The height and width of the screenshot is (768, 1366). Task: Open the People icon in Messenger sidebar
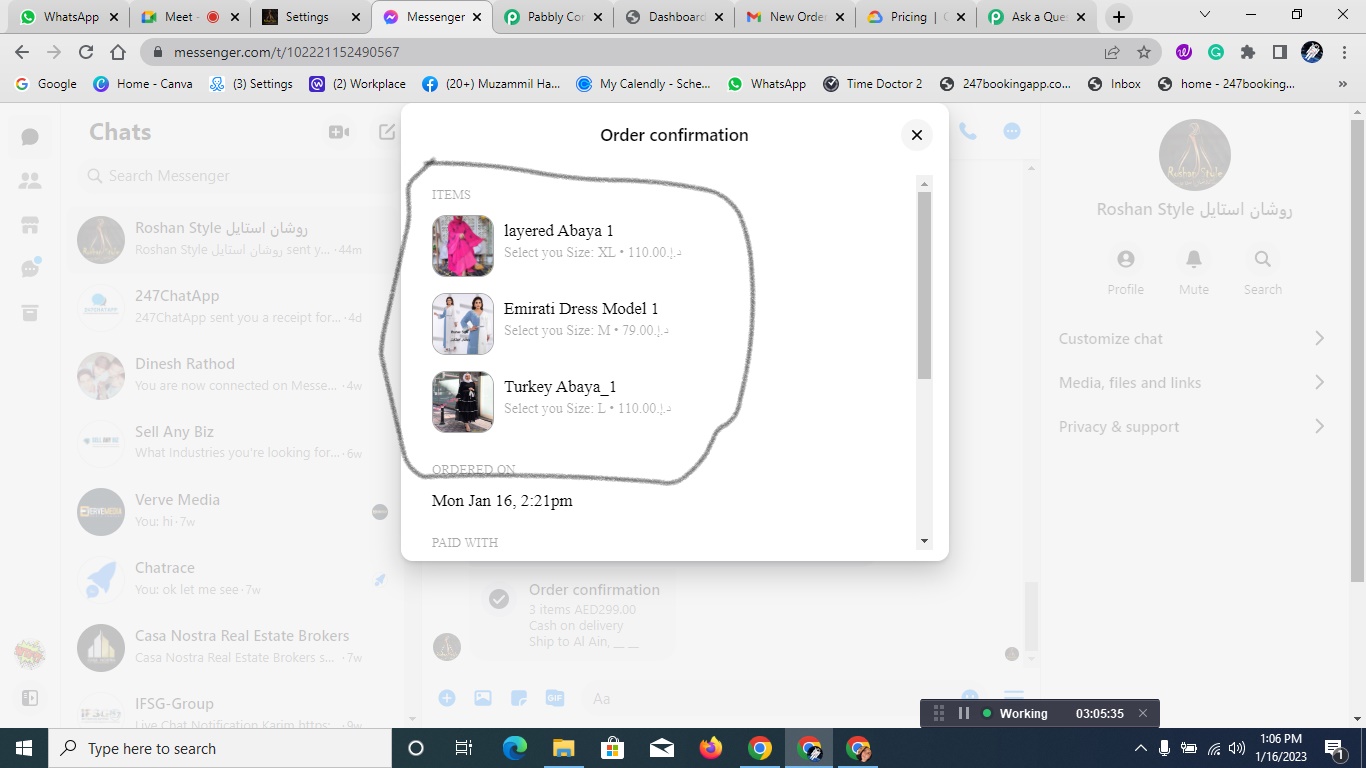[x=30, y=181]
